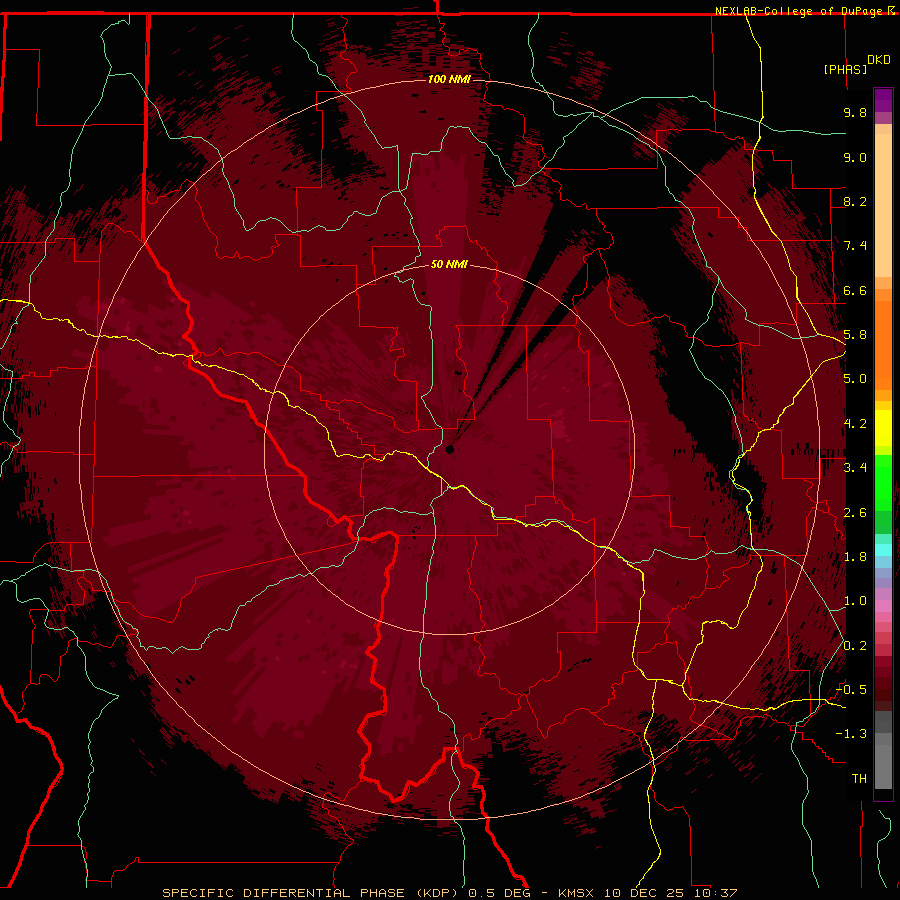Screen dimensions: 900x900
Task: Select the 5.8 legend value
Action: [855, 335]
